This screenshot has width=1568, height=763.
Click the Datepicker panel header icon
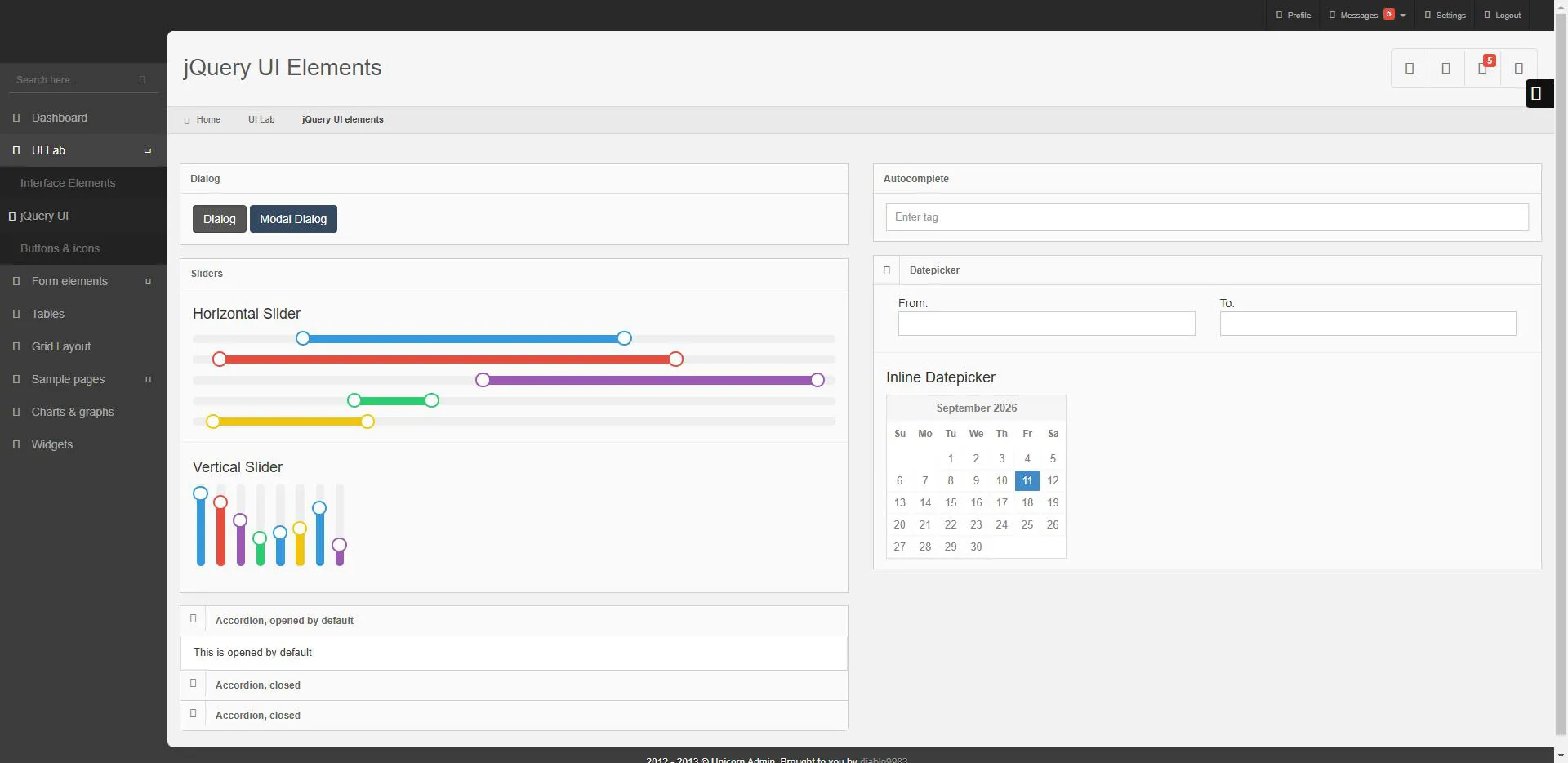click(x=887, y=270)
